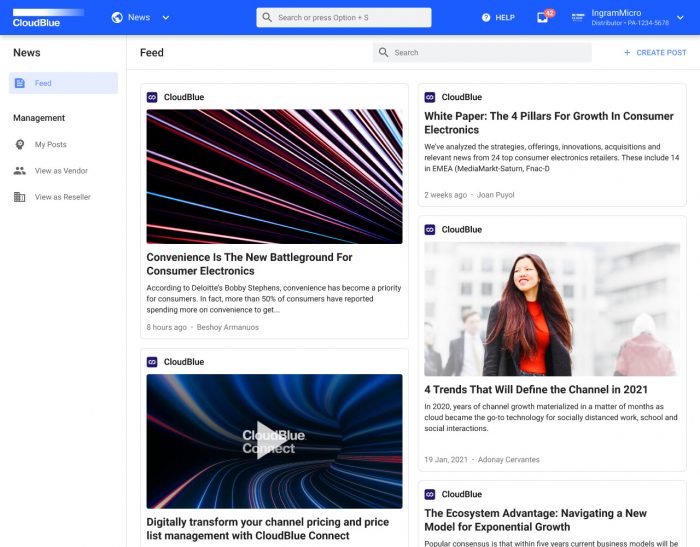Screen dimensions: 700x547
Task: Click CloudBlue name above Connect video post
Action: pyautogui.click(x=184, y=362)
